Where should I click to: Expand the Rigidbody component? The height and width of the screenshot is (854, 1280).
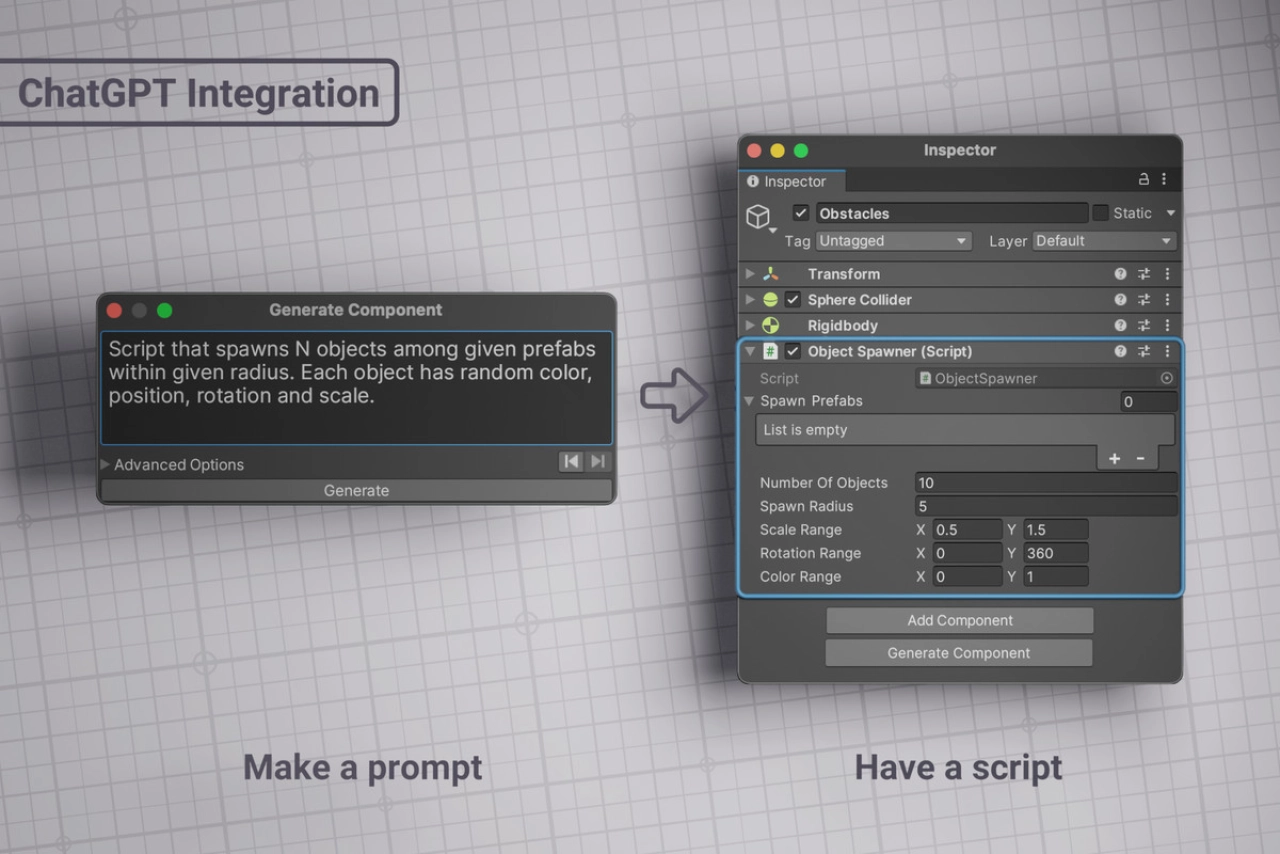(x=750, y=326)
